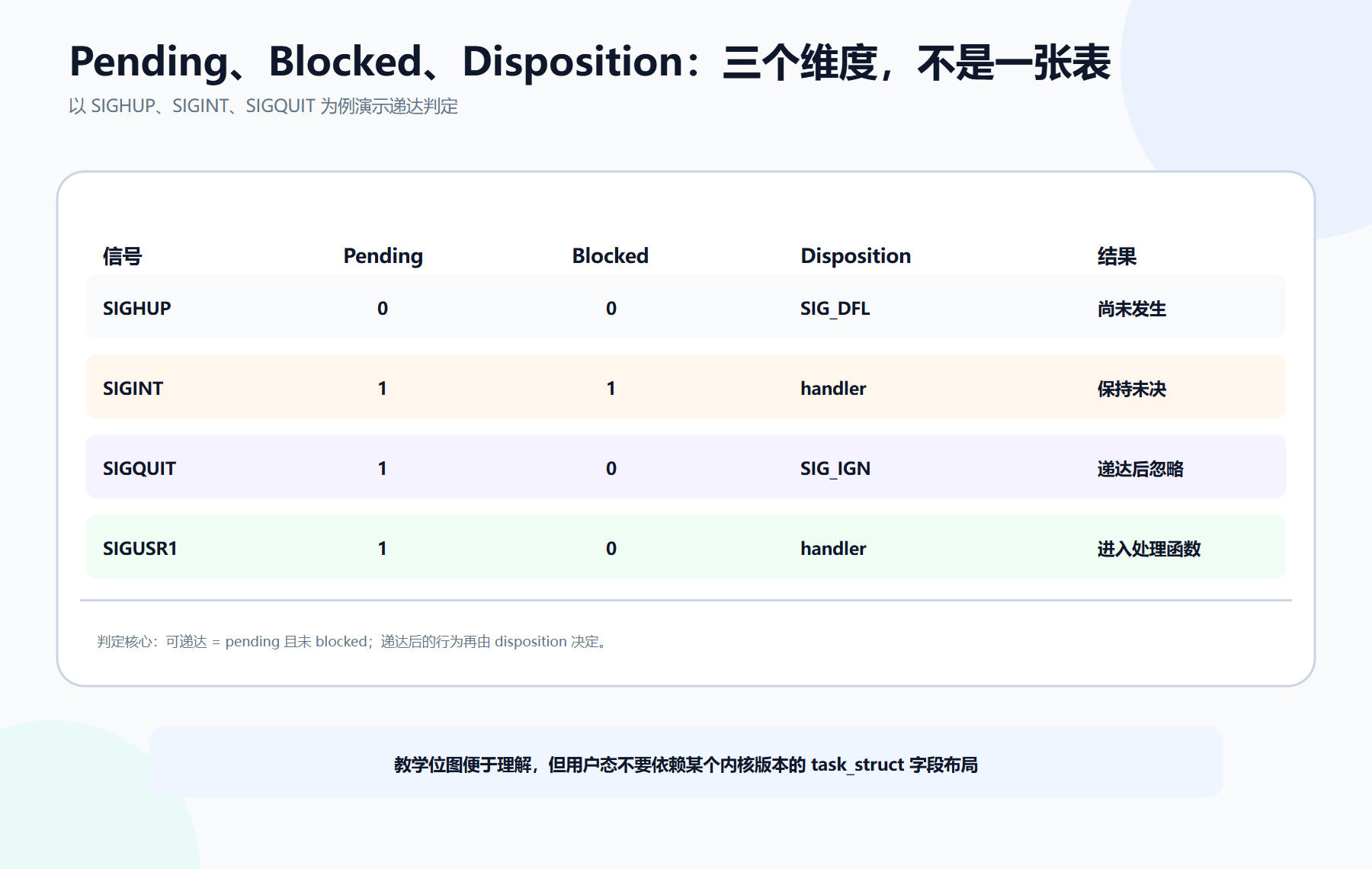Click the Pending column header
The image size is (1372, 869).
[x=383, y=256]
